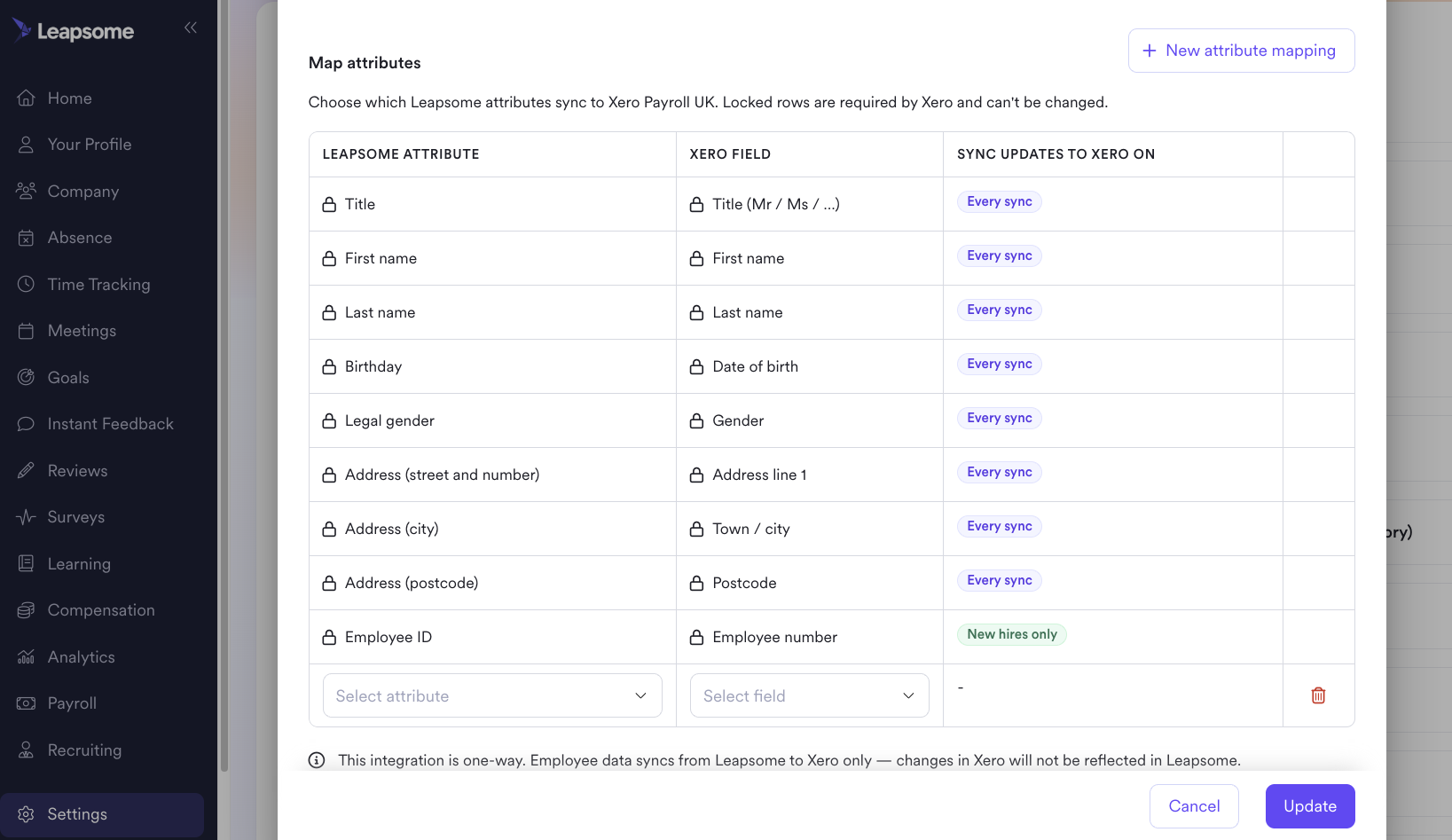Image resolution: width=1452 pixels, height=840 pixels.
Task: Click the Settings gear icon
Action: (x=26, y=814)
